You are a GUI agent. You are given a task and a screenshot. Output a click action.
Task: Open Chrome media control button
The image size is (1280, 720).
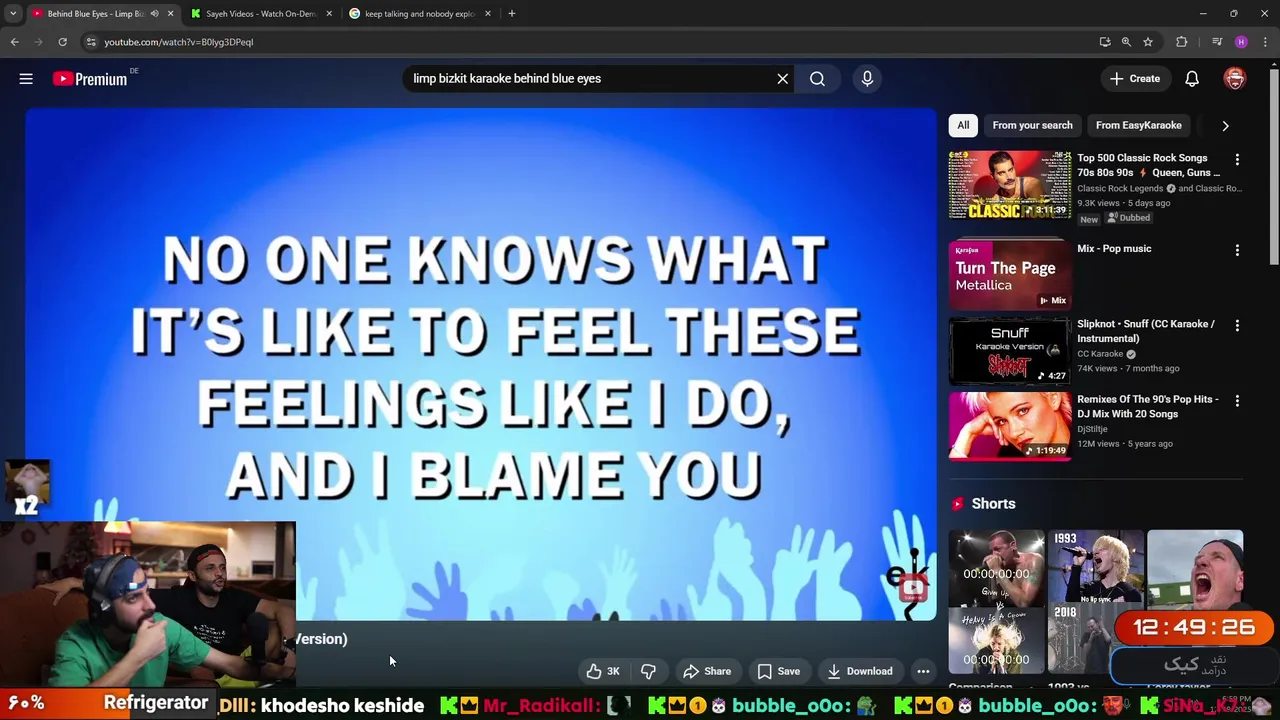(1217, 42)
